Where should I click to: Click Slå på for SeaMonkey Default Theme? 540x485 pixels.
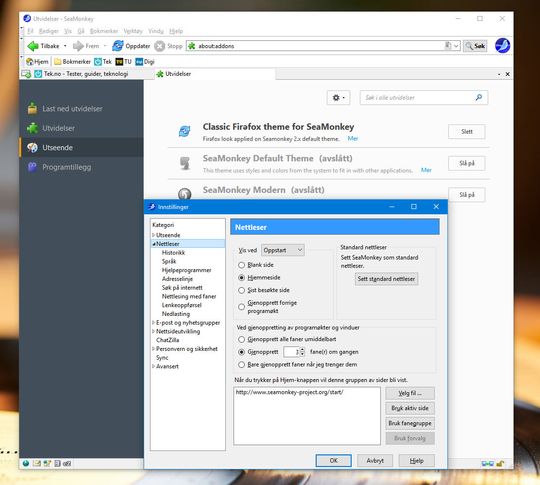pos(467,163)
